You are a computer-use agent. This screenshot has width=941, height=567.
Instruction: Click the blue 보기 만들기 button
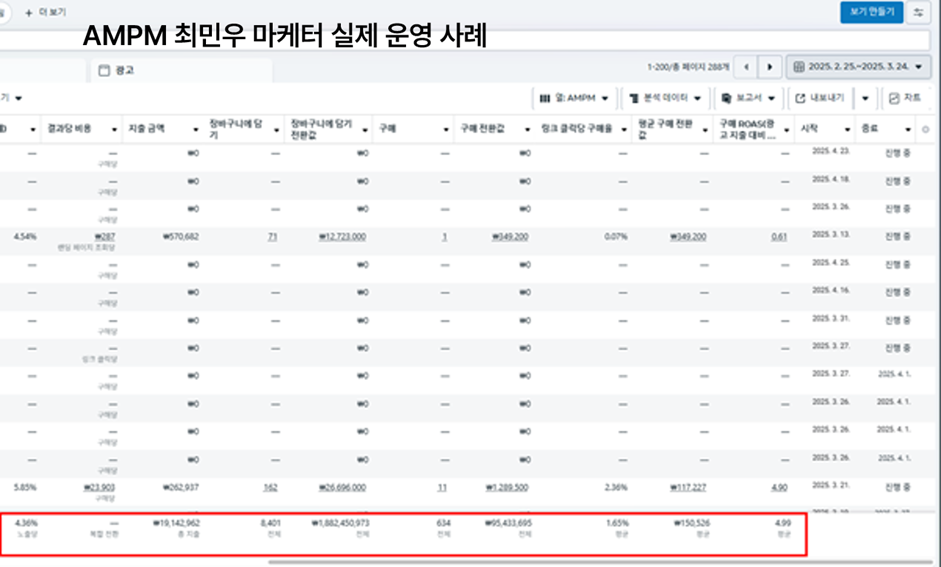point(871,12)
